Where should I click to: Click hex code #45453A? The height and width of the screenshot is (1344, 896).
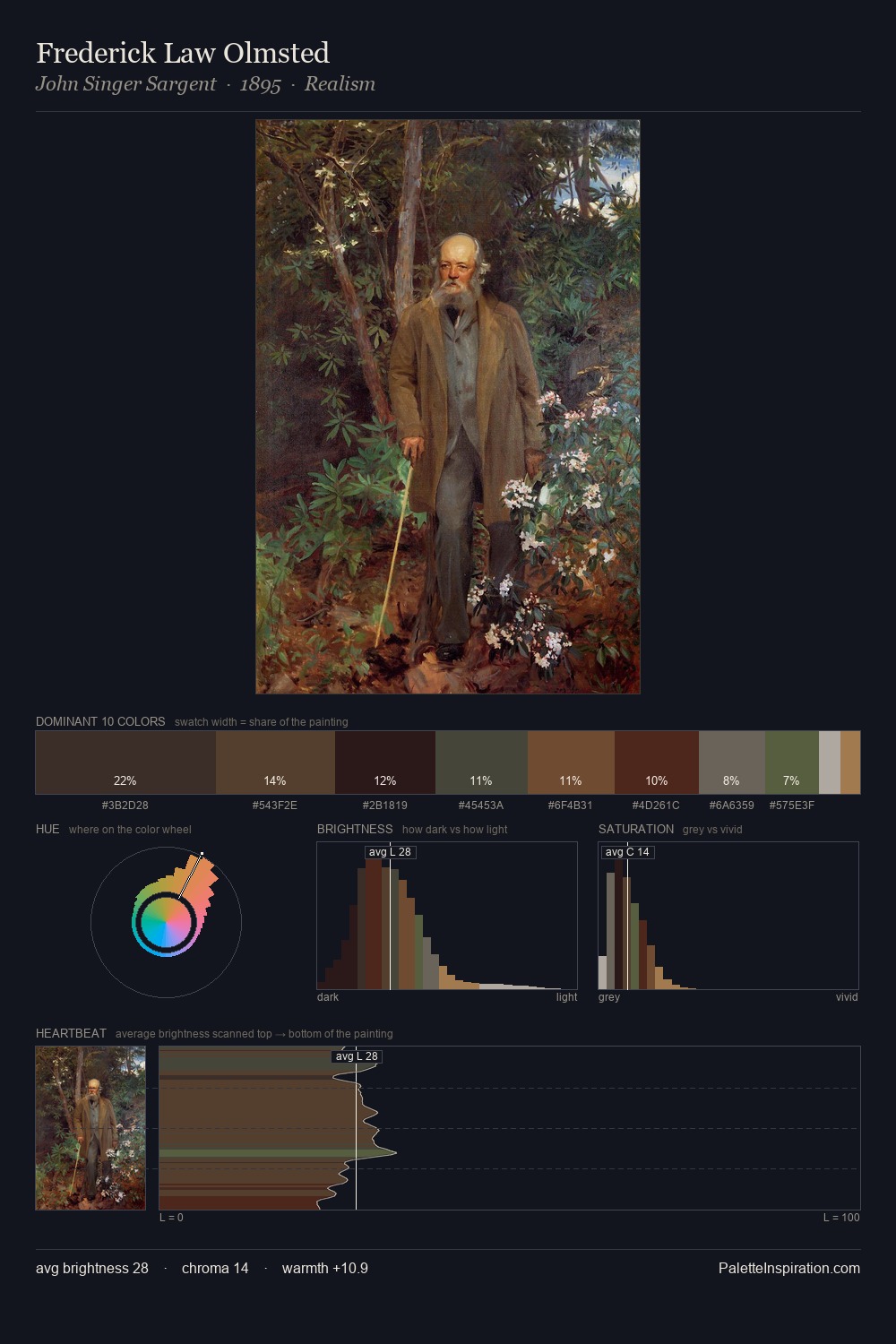tap(481, 806)
